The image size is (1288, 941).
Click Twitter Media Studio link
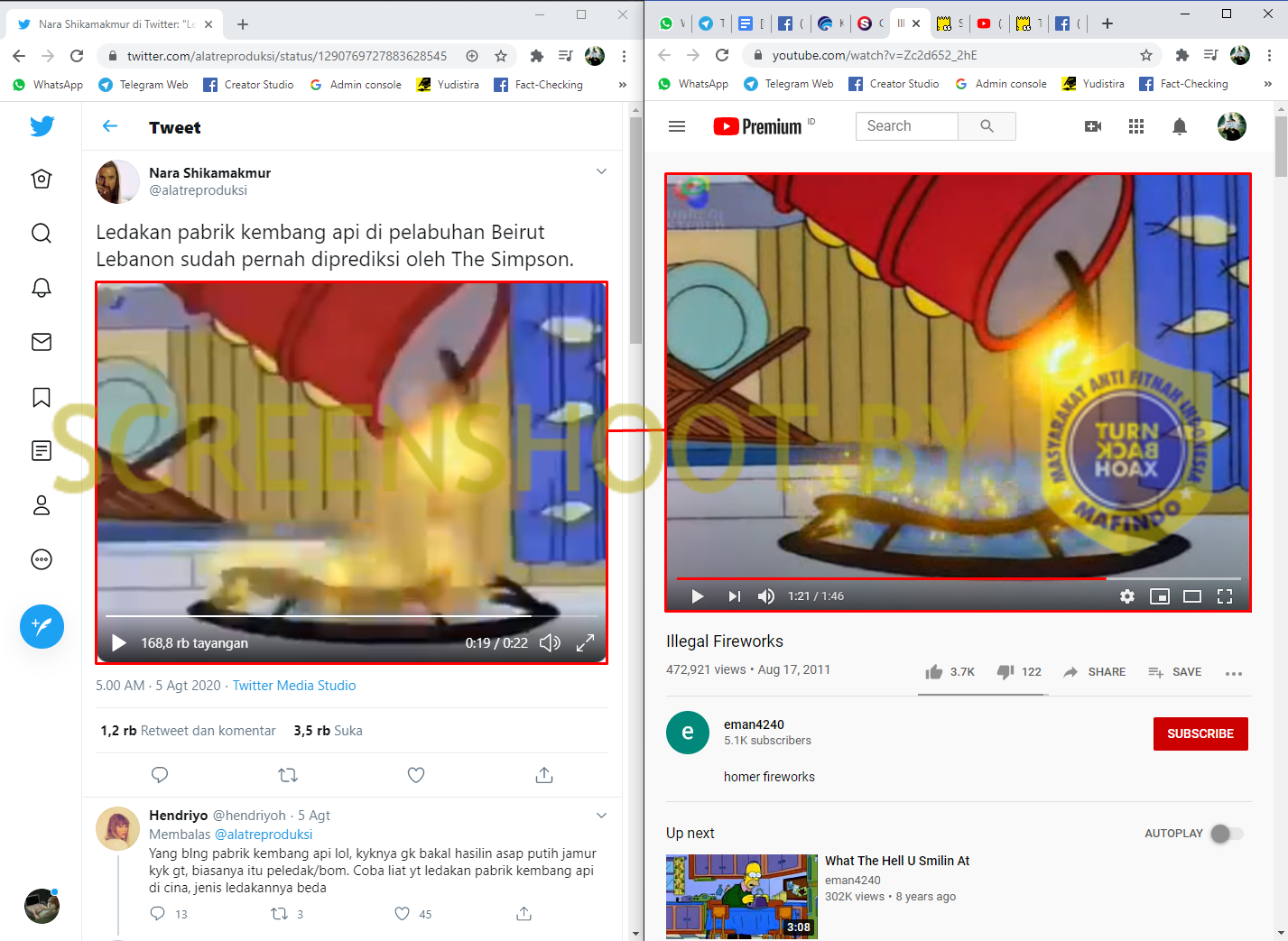294,686
